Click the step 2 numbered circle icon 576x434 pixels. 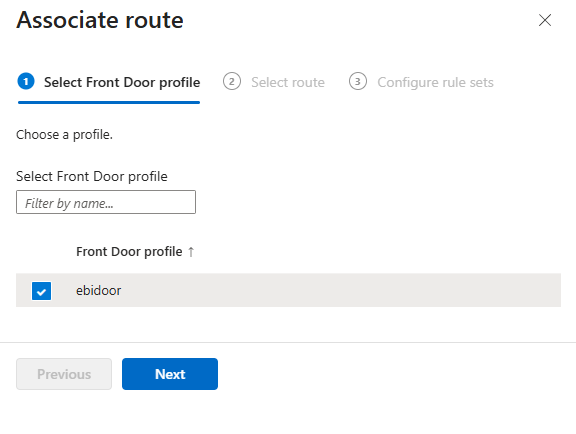(x=231, y=82)
